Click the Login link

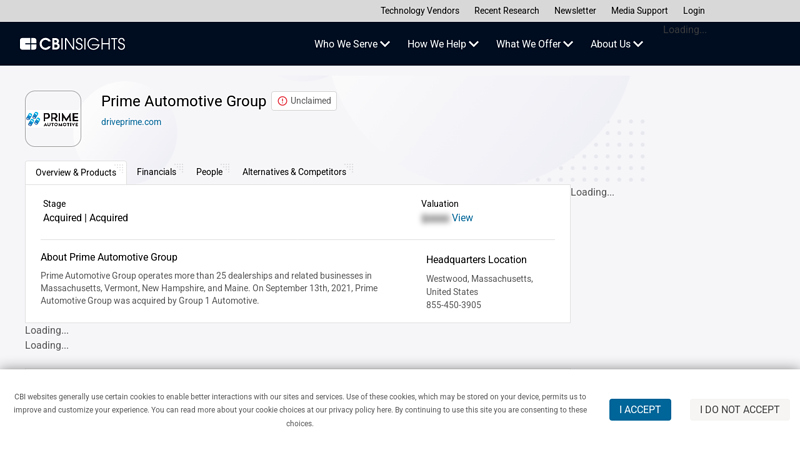[x=693, y=11]
